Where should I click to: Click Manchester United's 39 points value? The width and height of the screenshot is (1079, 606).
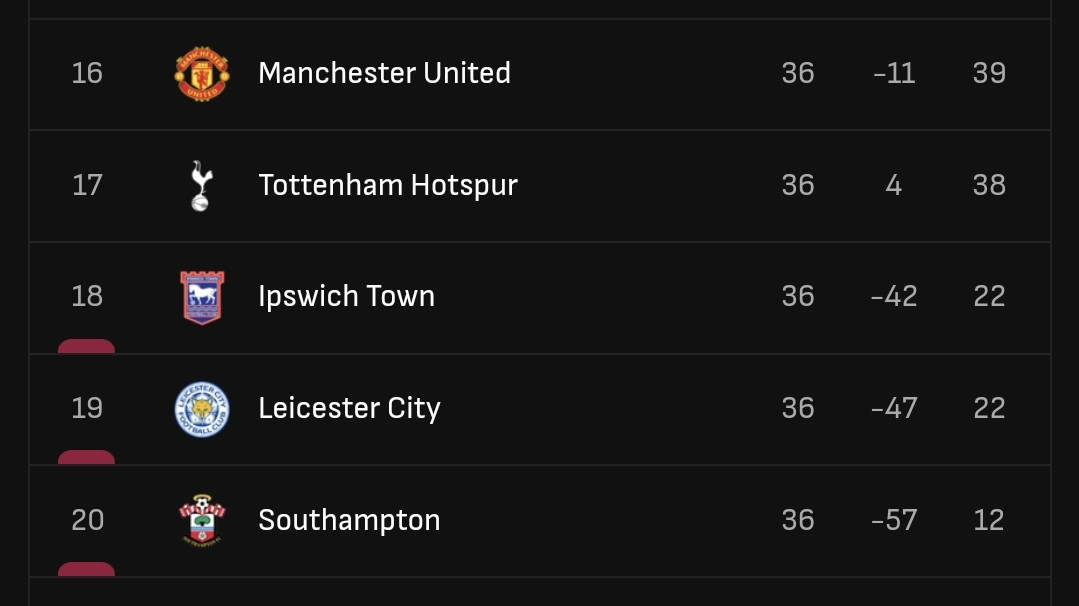989,73
